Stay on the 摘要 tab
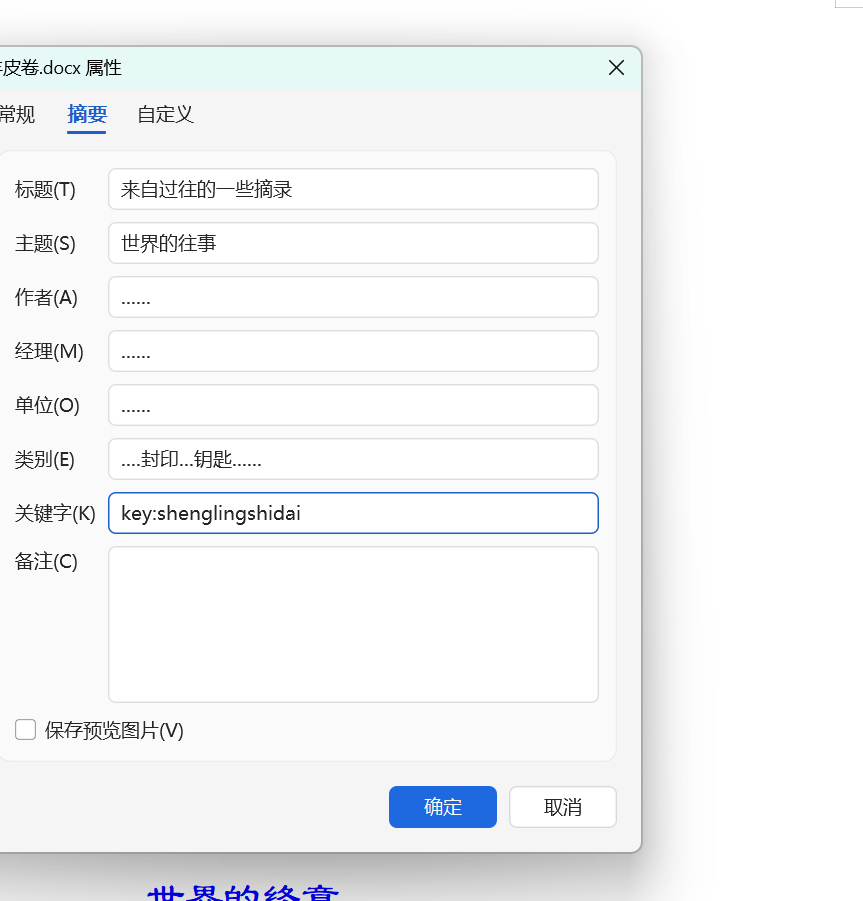 click(x=86, y=115)
